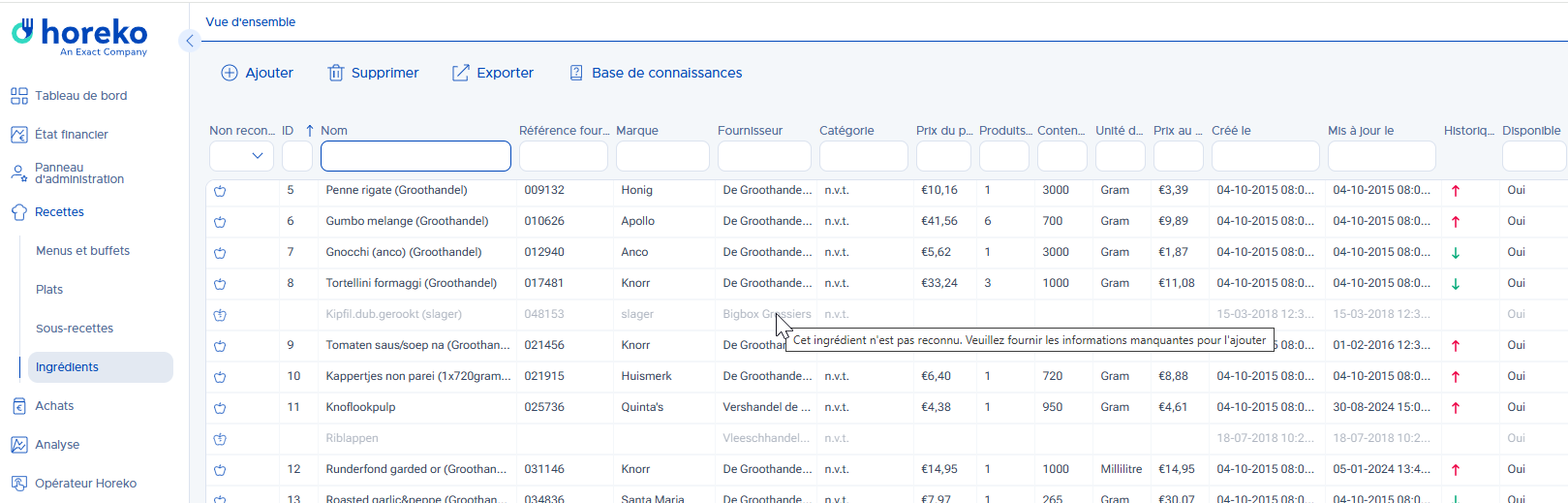This screenshot has height=503, width=1568.
Task: Open the Analyse menu entry
Action: tap(57, 445)
